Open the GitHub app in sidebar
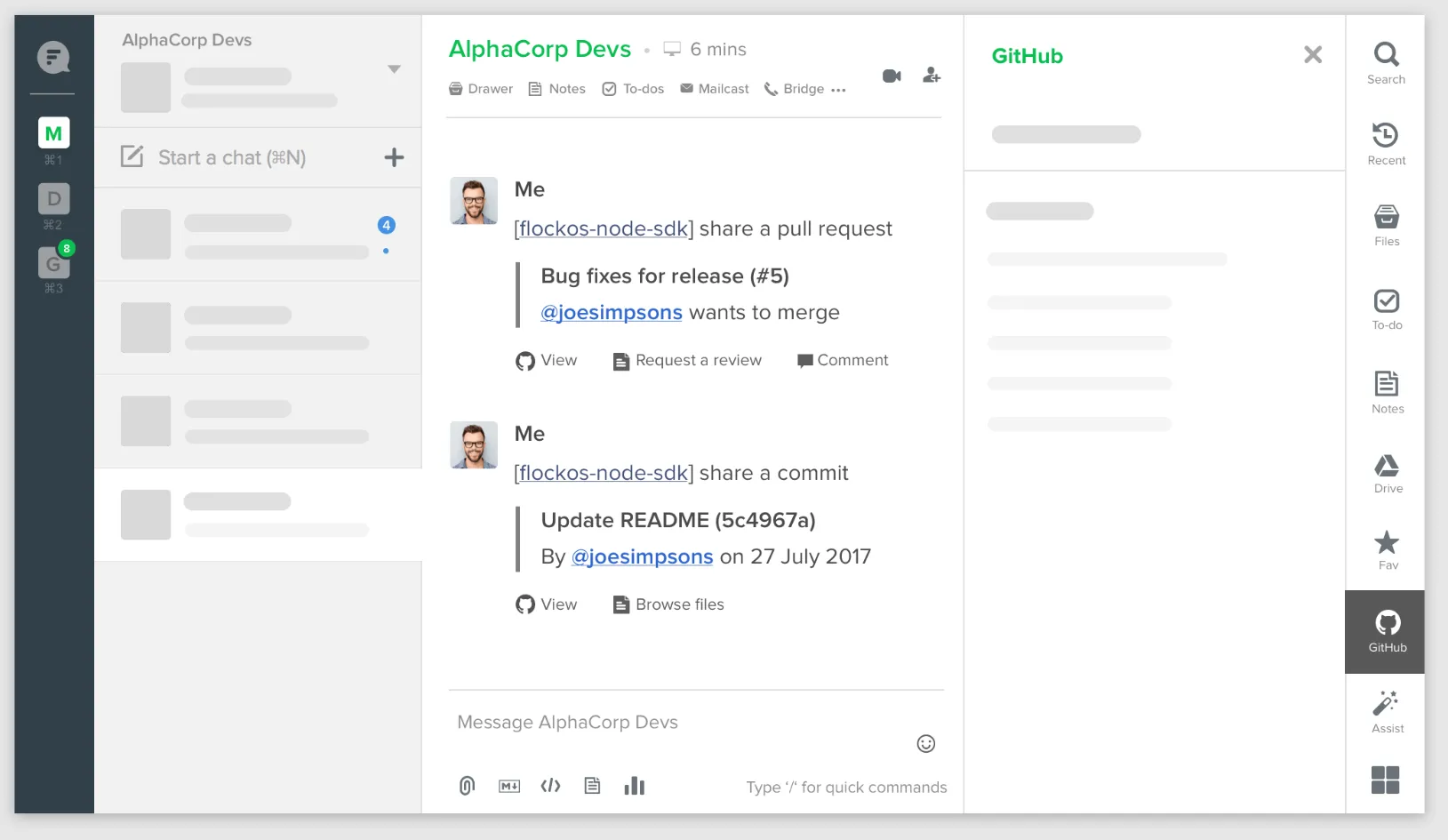 (1387, 632)
